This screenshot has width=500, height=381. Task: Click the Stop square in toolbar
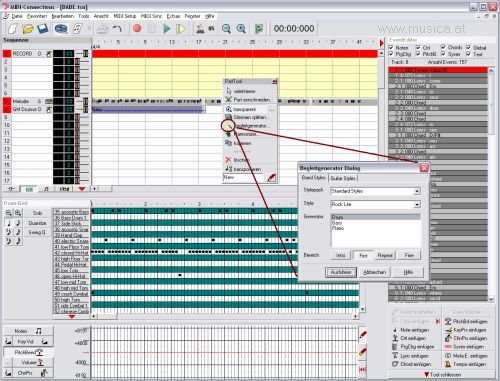coord(152,29)
